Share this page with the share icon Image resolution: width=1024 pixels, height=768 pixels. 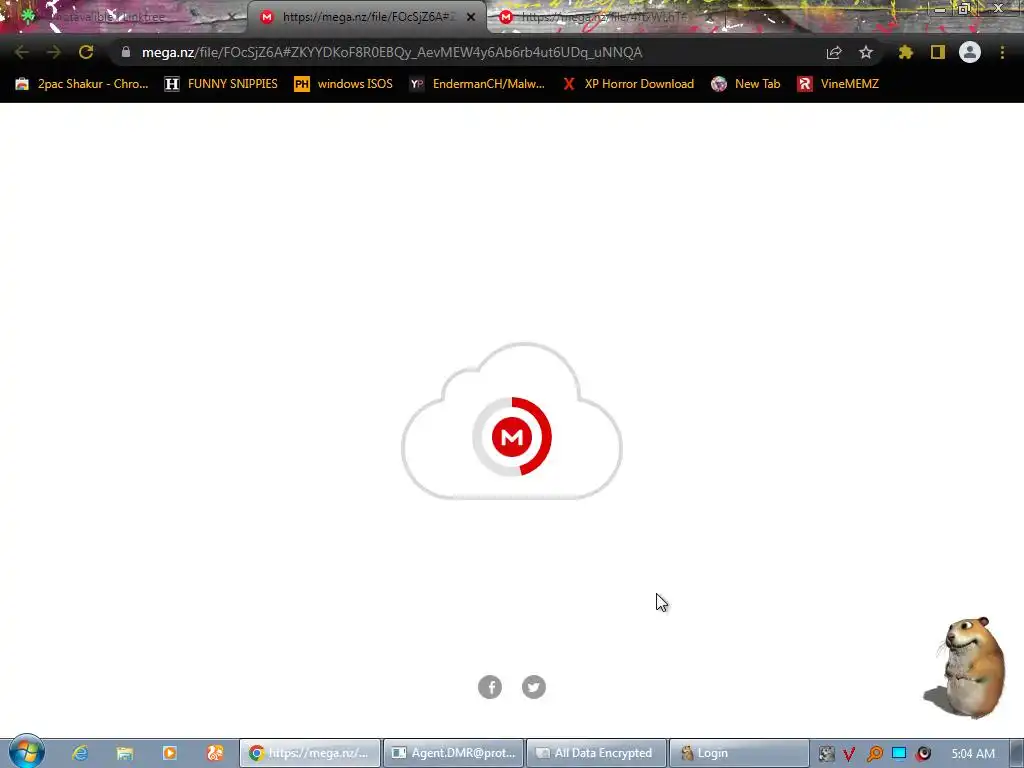pos(834,52)
